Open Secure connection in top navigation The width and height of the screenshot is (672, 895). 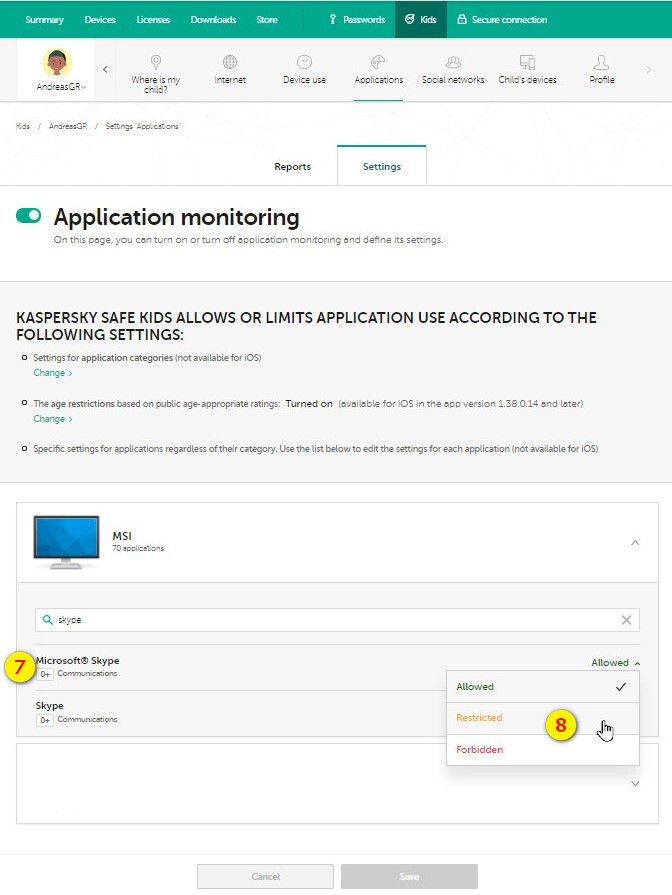[x=502, y=19]
